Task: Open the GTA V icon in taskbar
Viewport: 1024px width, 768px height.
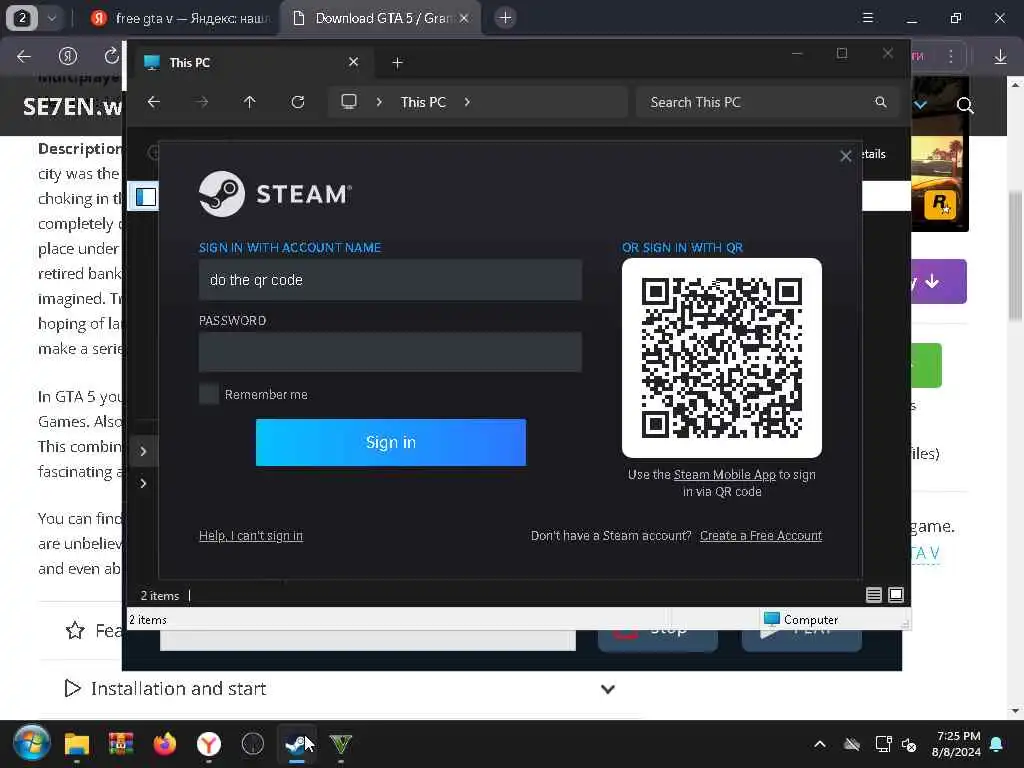Action: 341,744
